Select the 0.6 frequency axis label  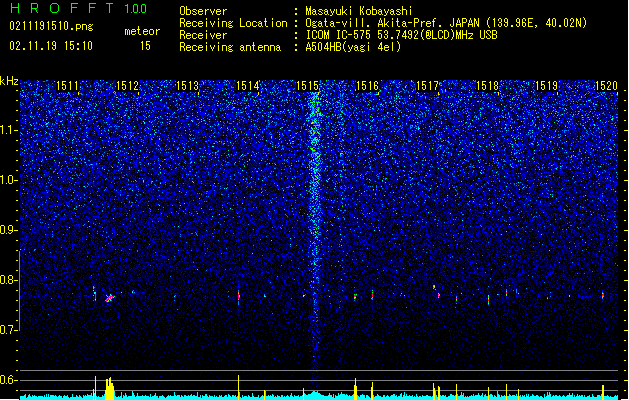[9, 380]
